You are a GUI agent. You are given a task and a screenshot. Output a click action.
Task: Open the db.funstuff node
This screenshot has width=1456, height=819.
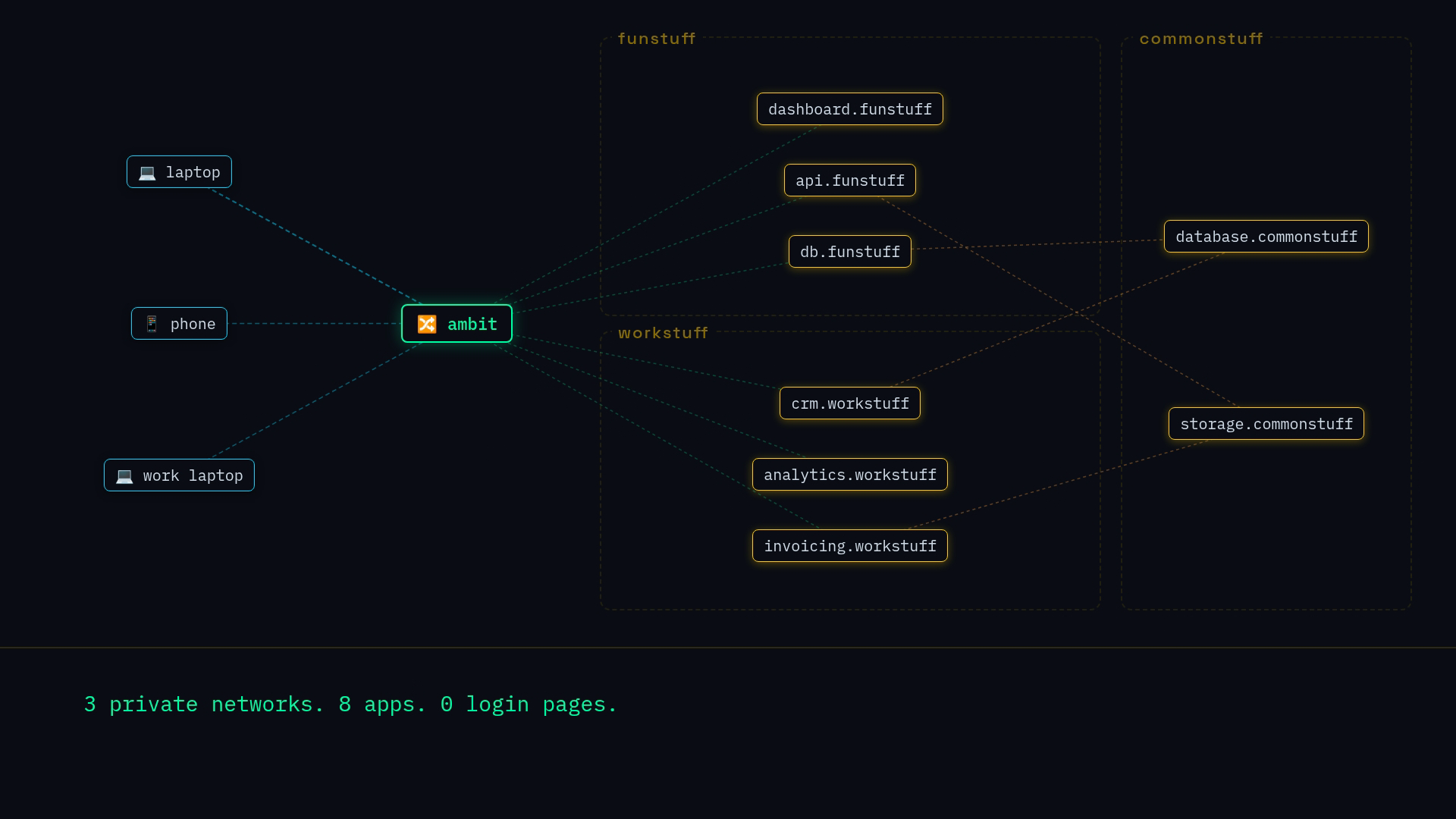pos(849,252)
